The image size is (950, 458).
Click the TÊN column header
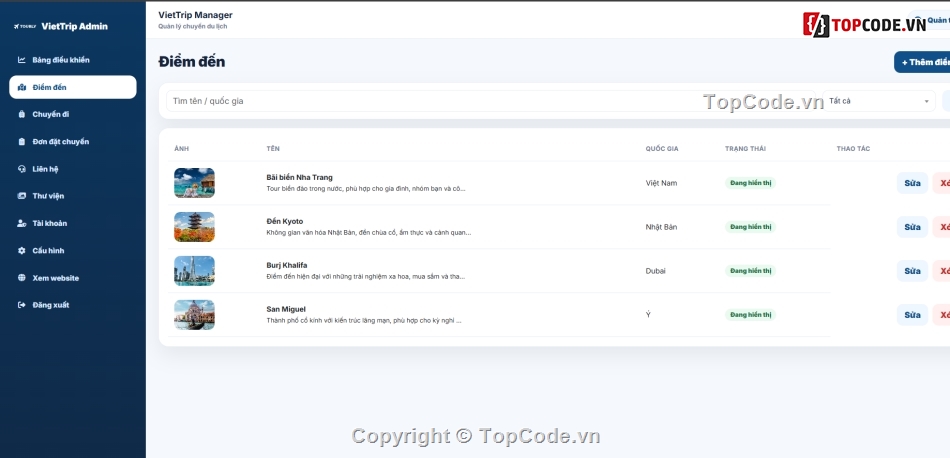tap(273, 149)
